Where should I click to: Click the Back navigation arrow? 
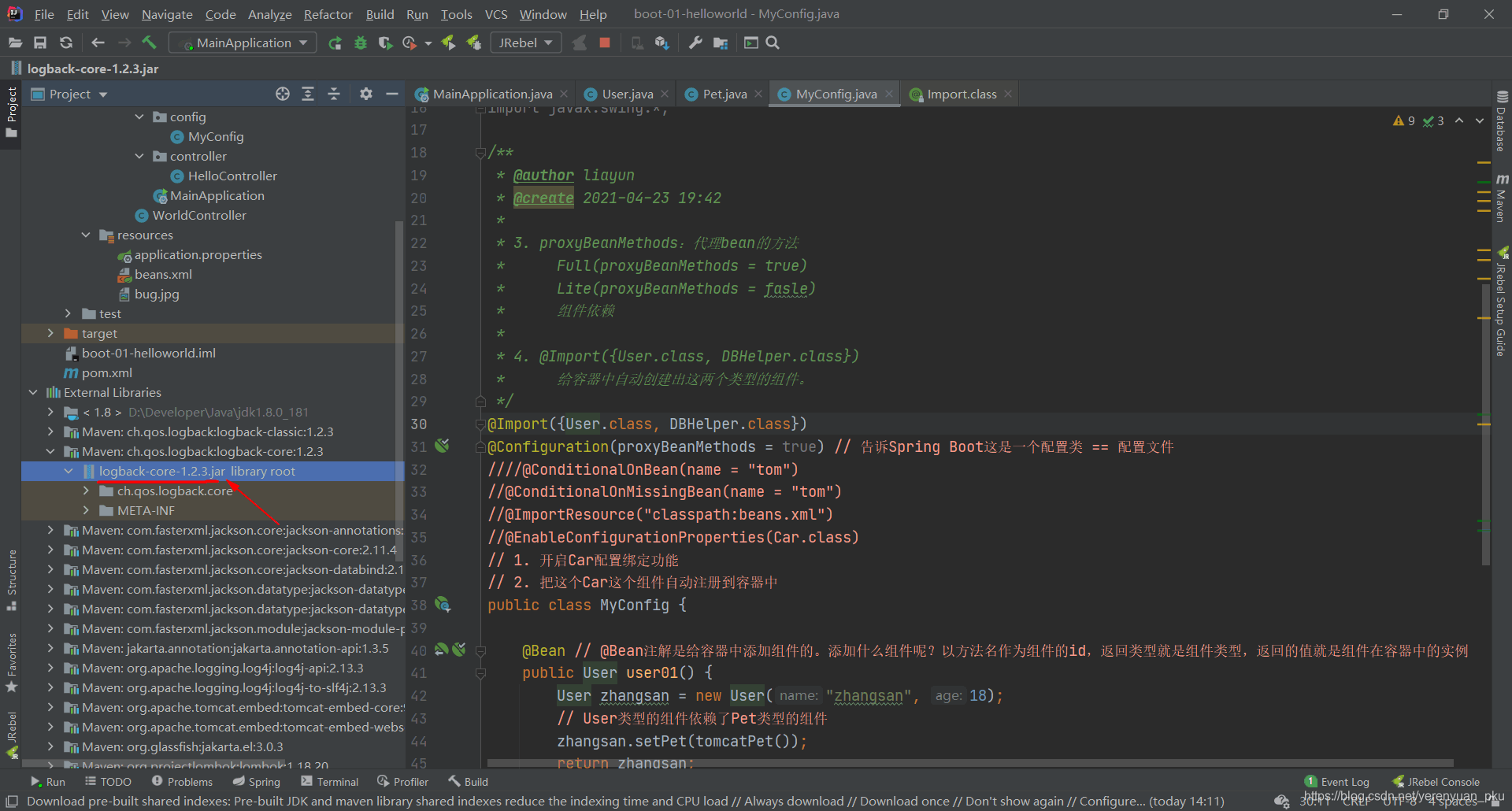click(98, 43)
